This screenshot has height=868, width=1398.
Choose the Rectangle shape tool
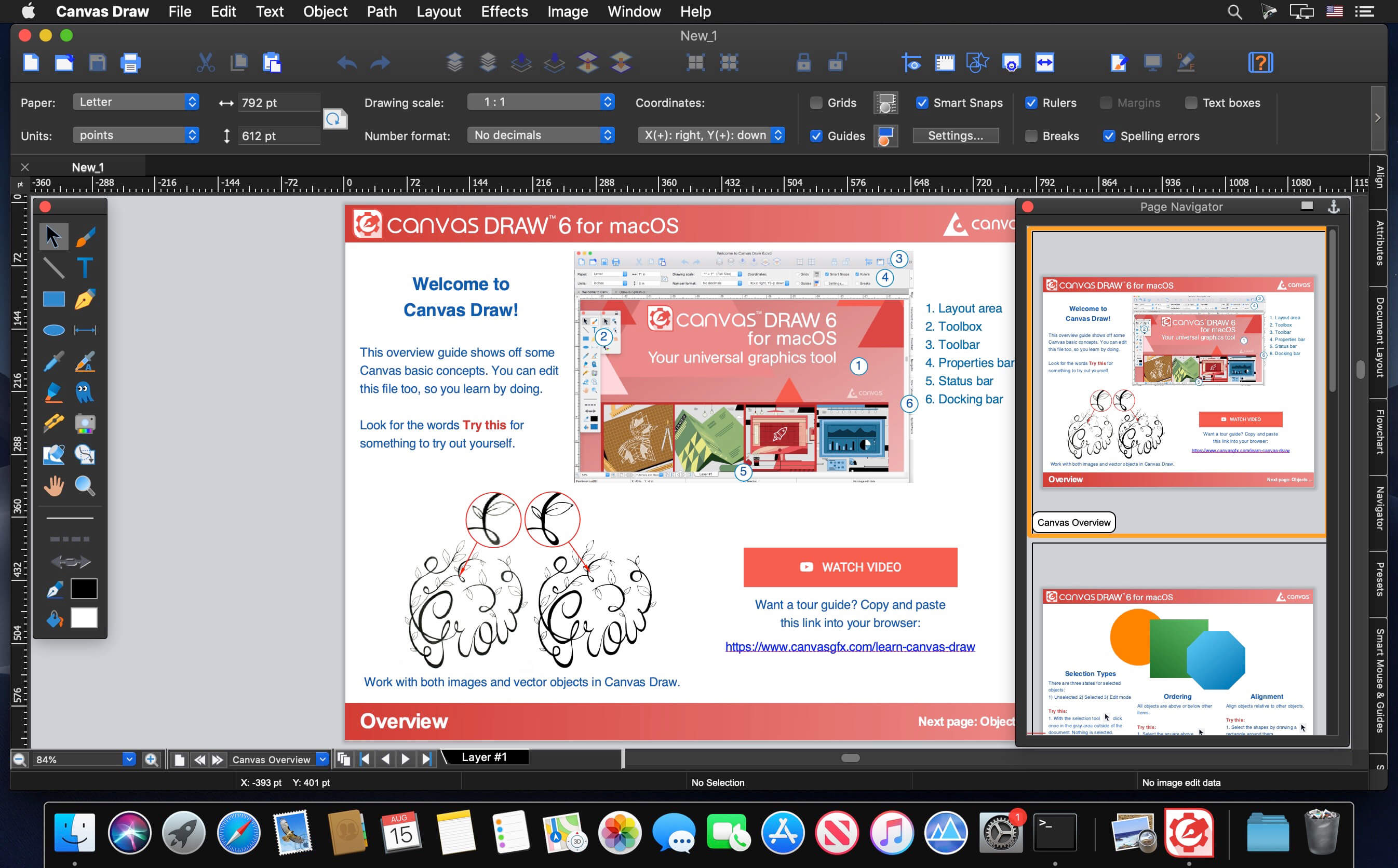pyautogui.click(x=53, y=299)
